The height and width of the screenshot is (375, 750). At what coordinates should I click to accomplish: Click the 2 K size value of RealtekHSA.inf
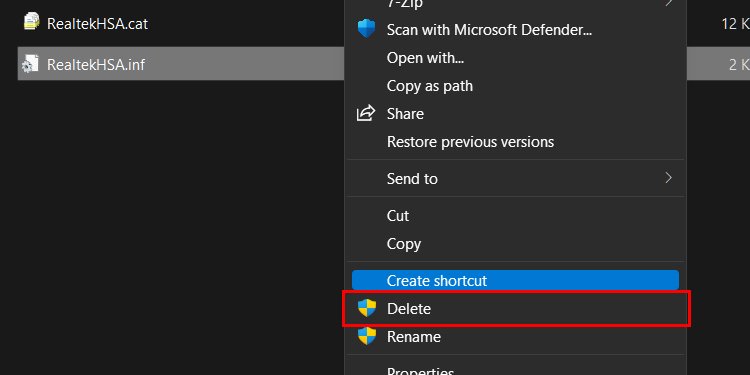(739, 64)
